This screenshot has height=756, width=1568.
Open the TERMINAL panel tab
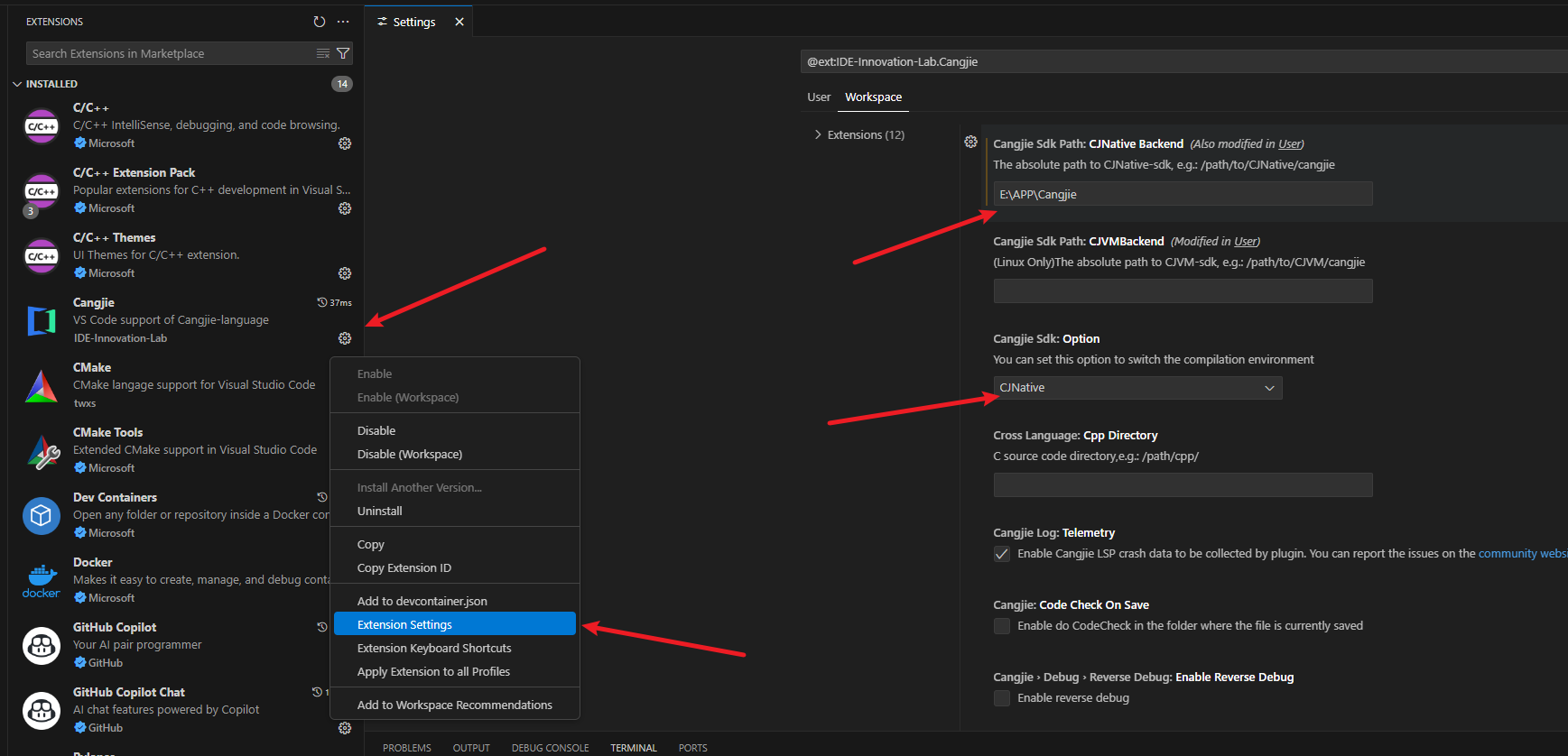(x=634, y=748)
